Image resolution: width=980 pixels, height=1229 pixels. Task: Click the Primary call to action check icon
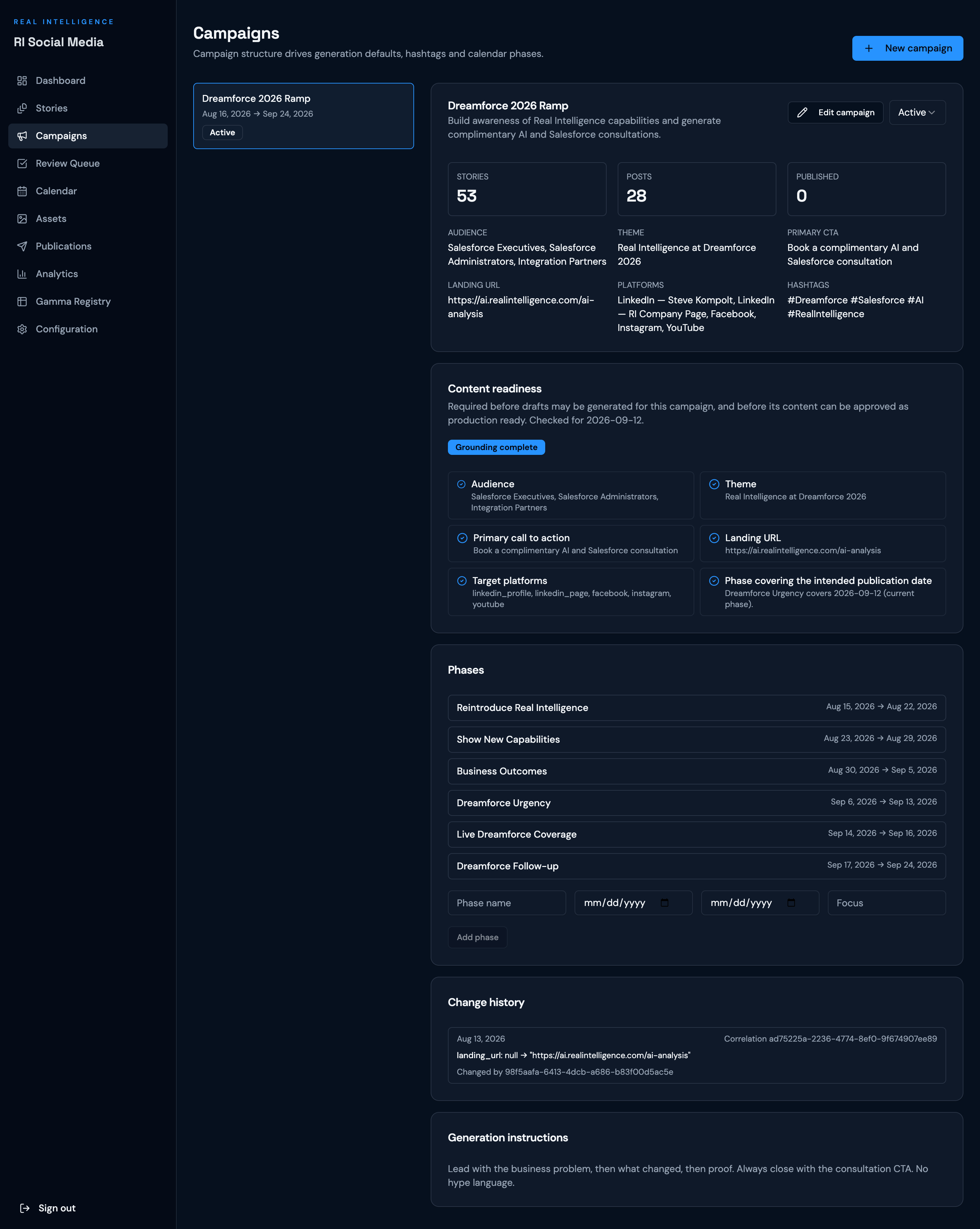tap(462, 538)
